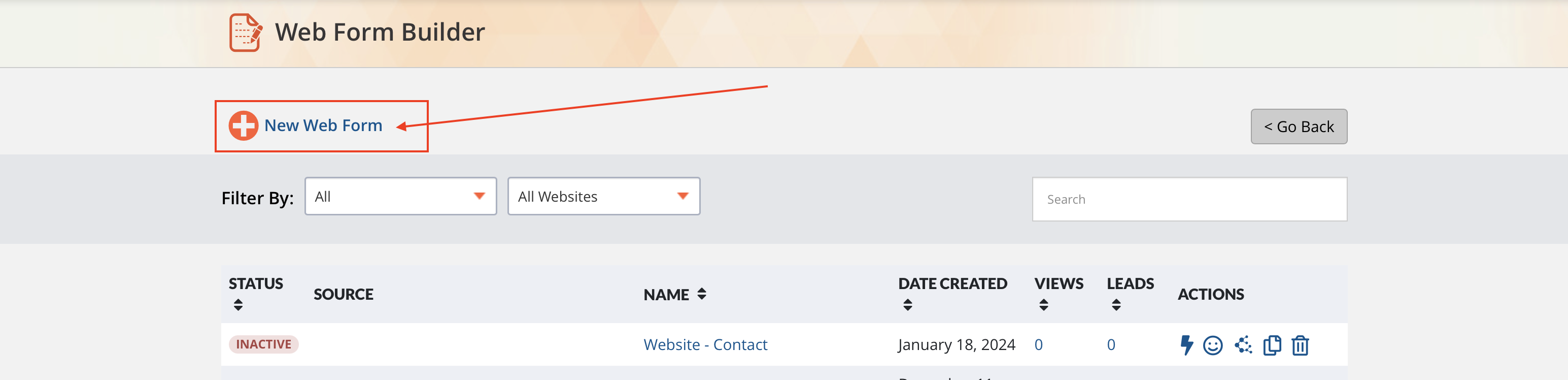1568x380 pixels.
Task: Expand the Filter By source selector
Action: 399,196
